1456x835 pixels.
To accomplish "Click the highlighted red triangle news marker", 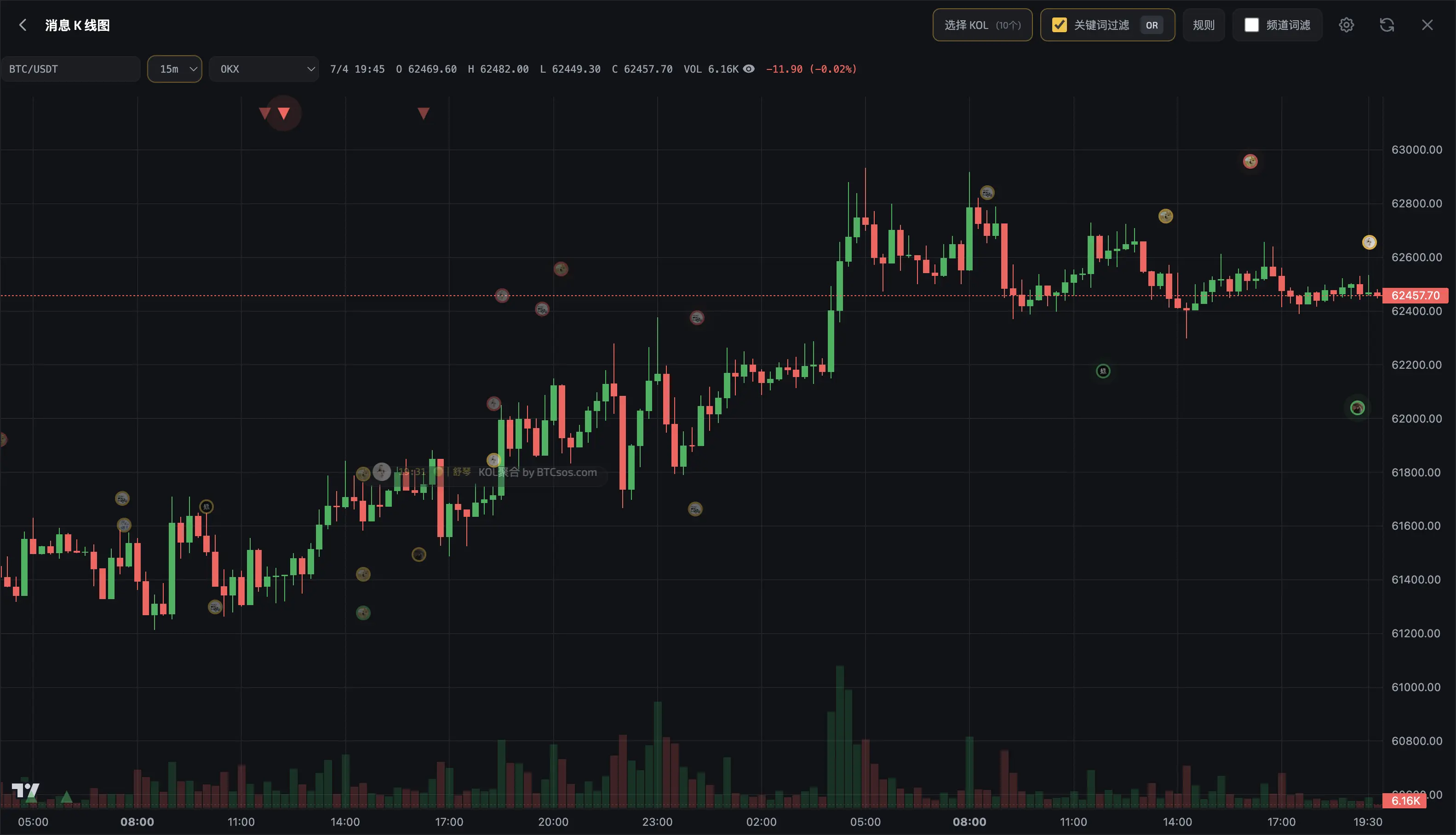I will [x=284, y=114].
